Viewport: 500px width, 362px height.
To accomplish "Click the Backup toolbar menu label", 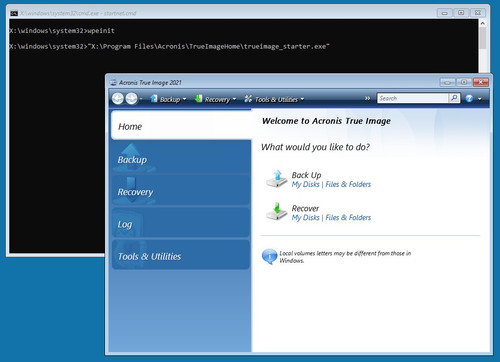I will pyautogui.click(x=170, y=99).
